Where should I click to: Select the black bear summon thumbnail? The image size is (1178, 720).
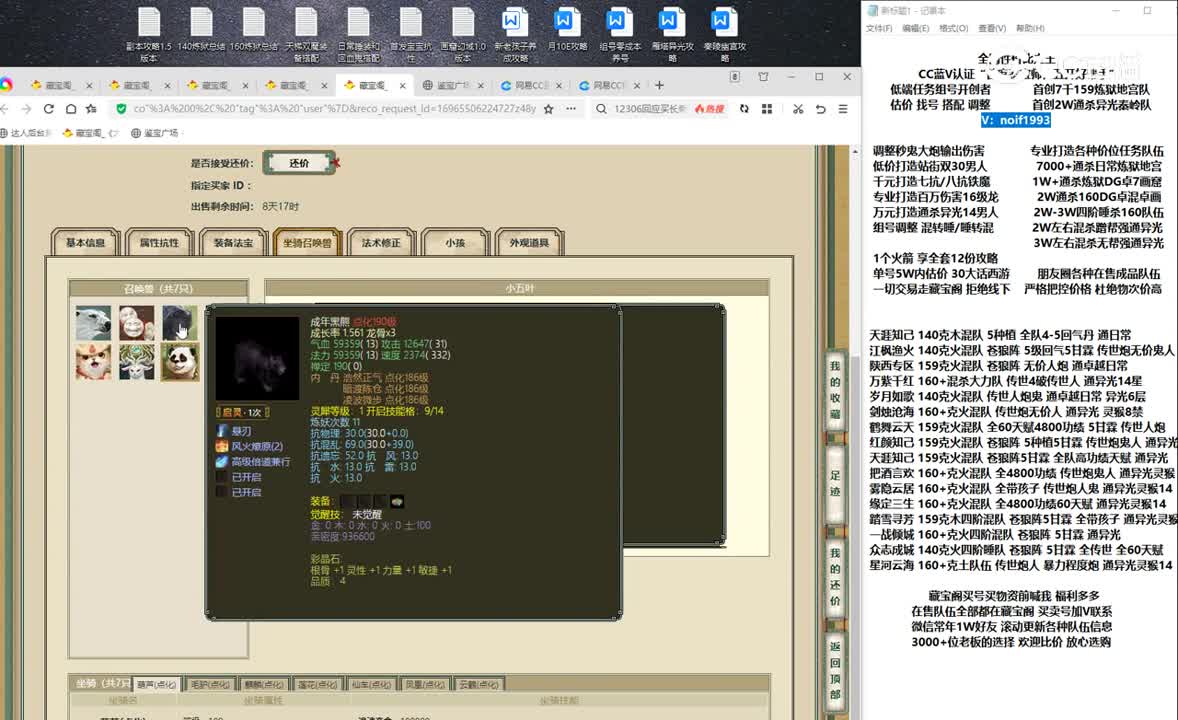(180, 323)
